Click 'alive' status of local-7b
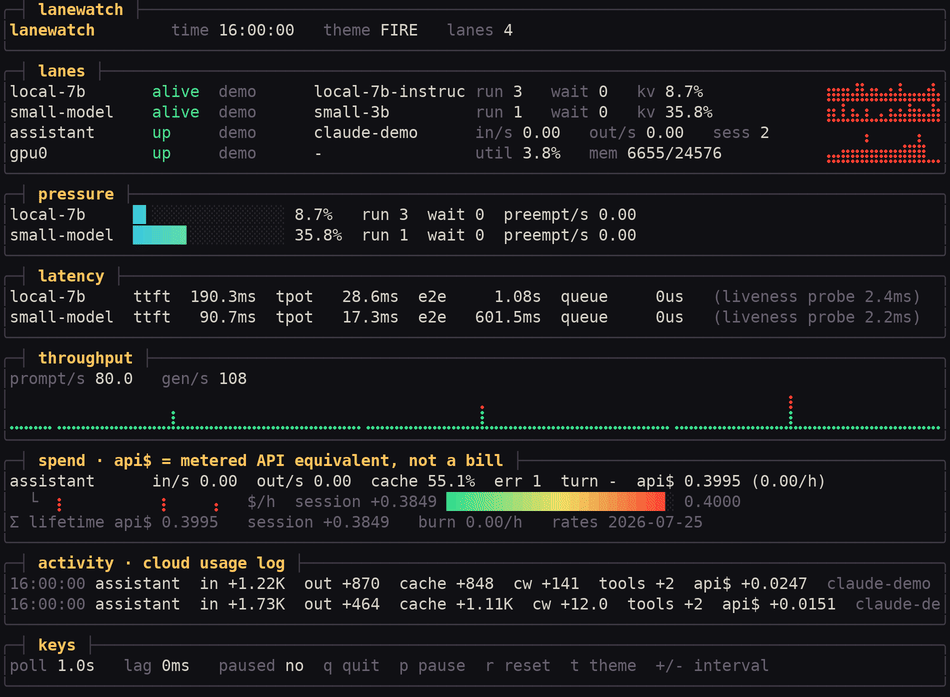Screen dimensions: 950x697 click(176, 92)
